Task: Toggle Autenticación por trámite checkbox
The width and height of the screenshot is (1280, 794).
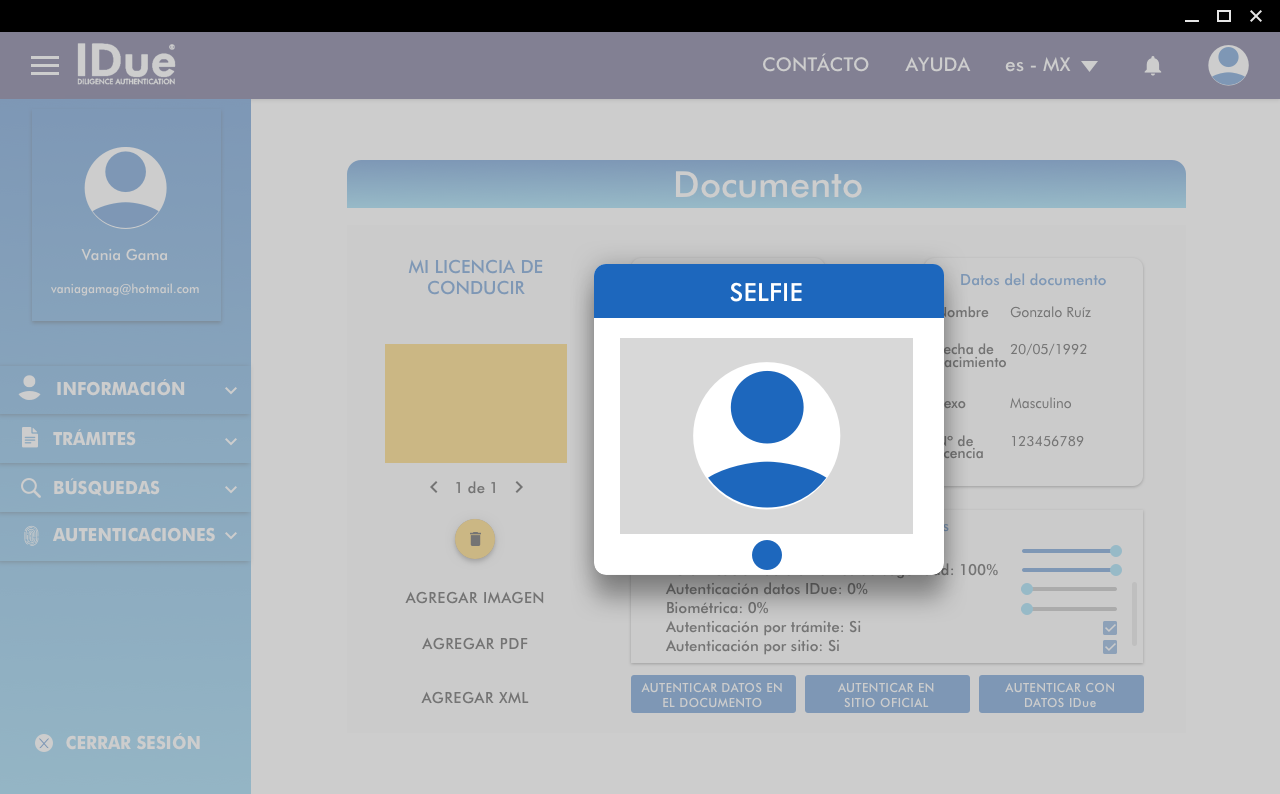Action: (x=1109, y=628)
